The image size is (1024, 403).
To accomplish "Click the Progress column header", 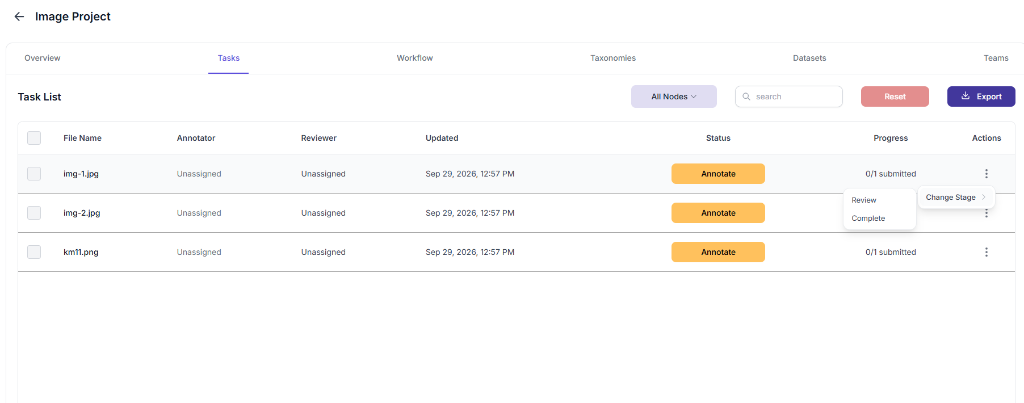I will pos(891,138).
